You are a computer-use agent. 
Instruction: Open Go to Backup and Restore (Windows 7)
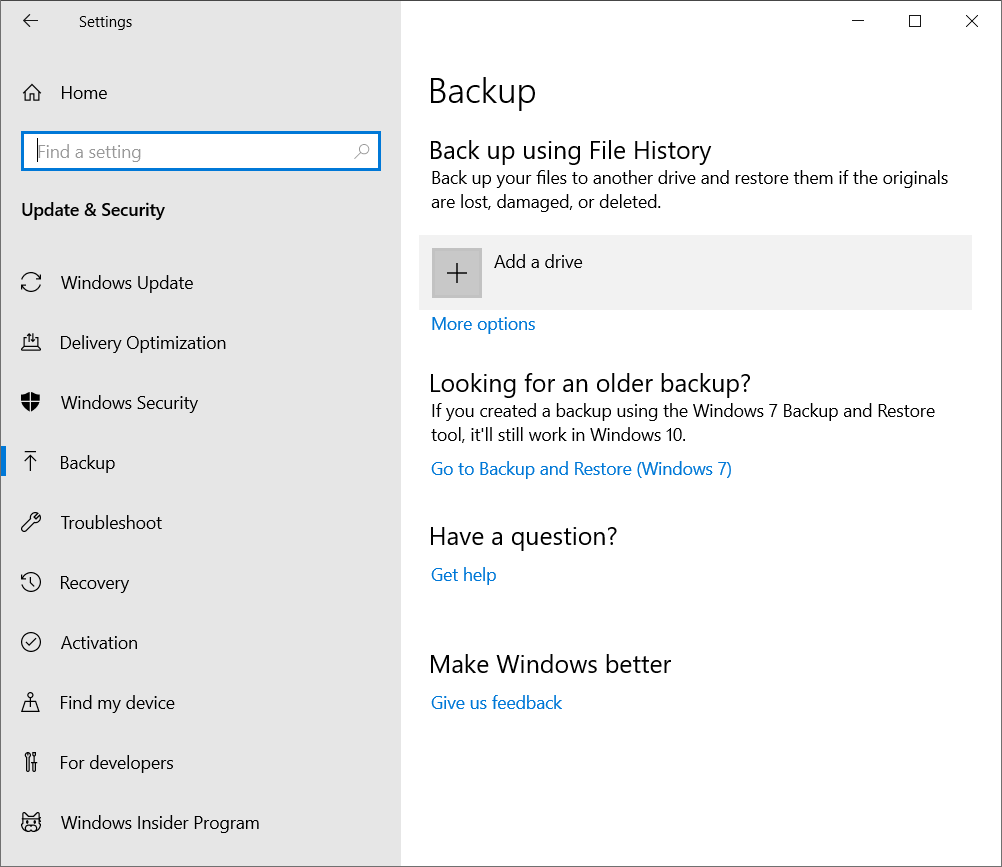pos(581,469)
